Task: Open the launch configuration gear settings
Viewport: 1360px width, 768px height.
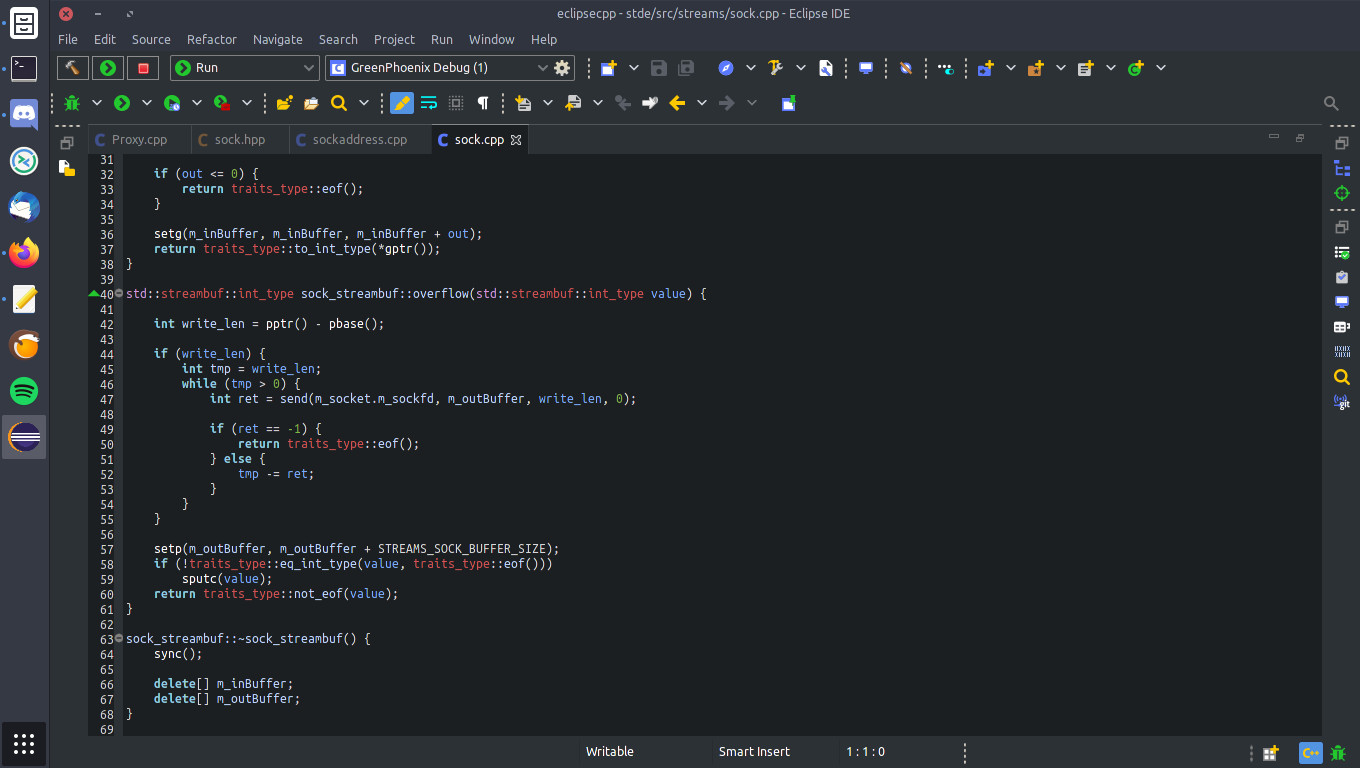Action: tap(562, 68)
